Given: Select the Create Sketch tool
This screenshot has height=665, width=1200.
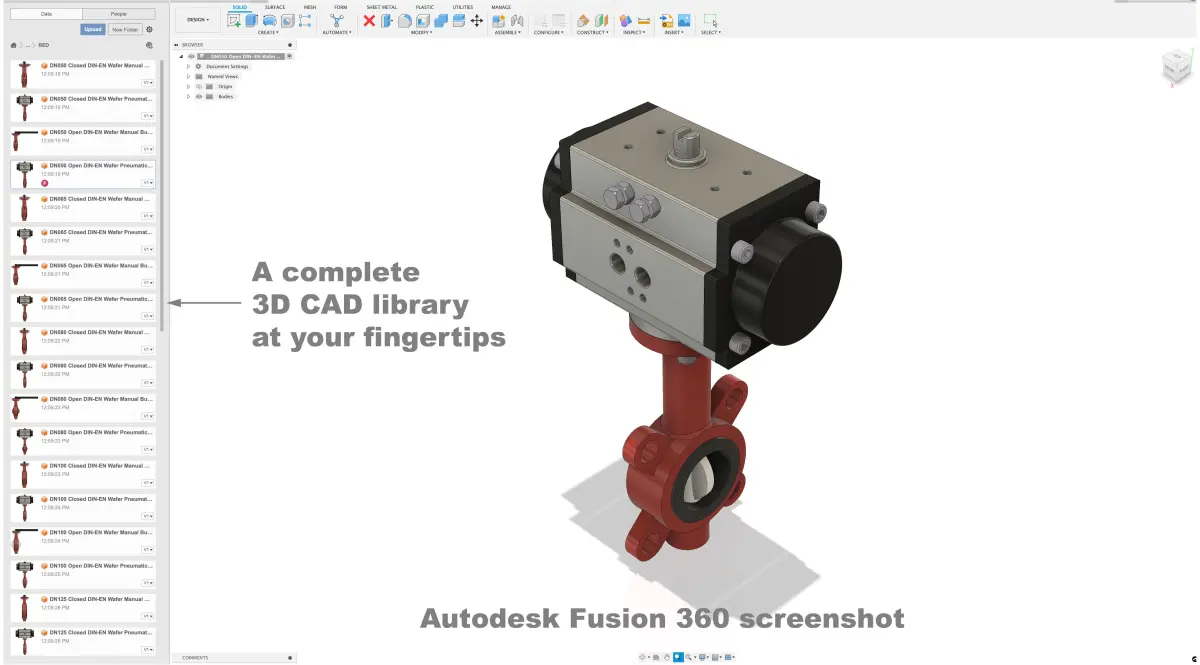Looking at the screenshot, I should pos(233,20).
